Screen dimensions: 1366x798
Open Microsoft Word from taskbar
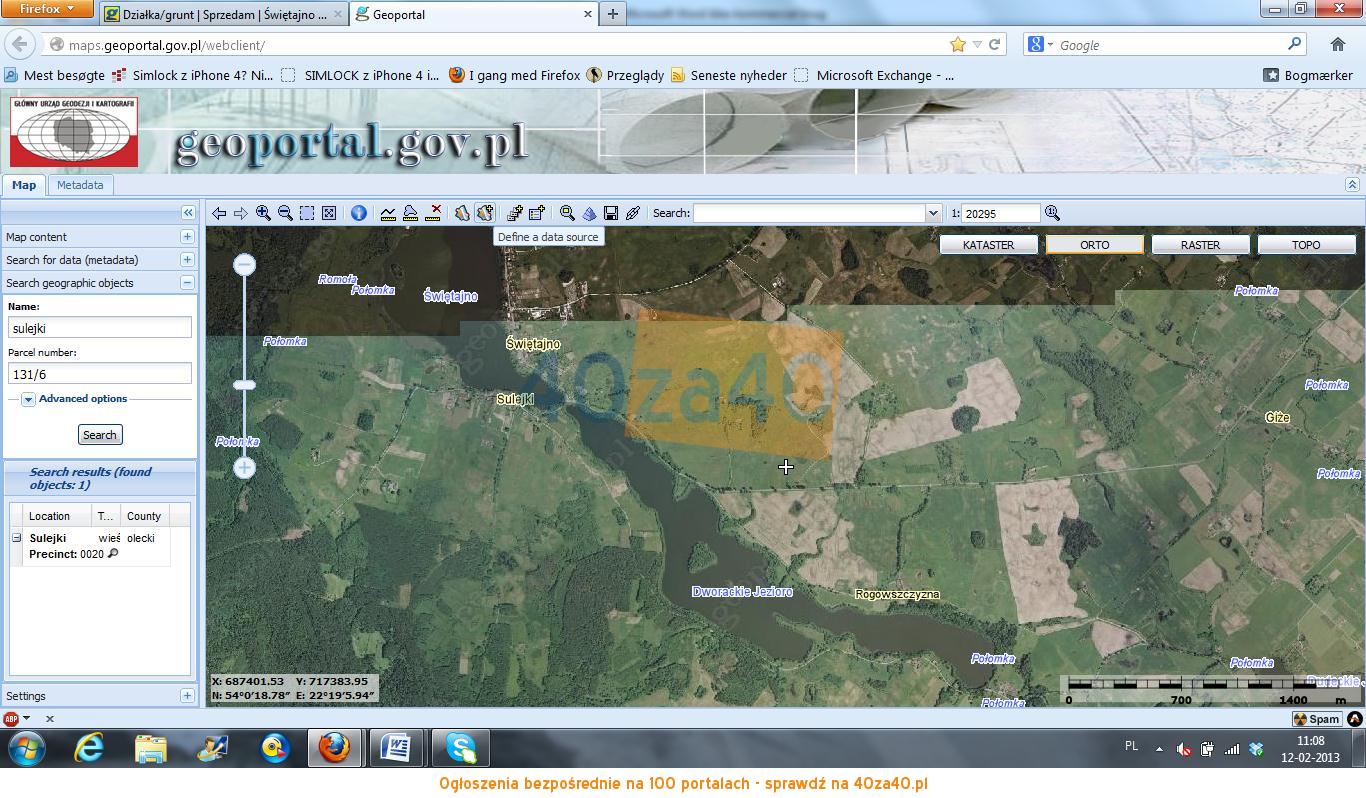396,747
